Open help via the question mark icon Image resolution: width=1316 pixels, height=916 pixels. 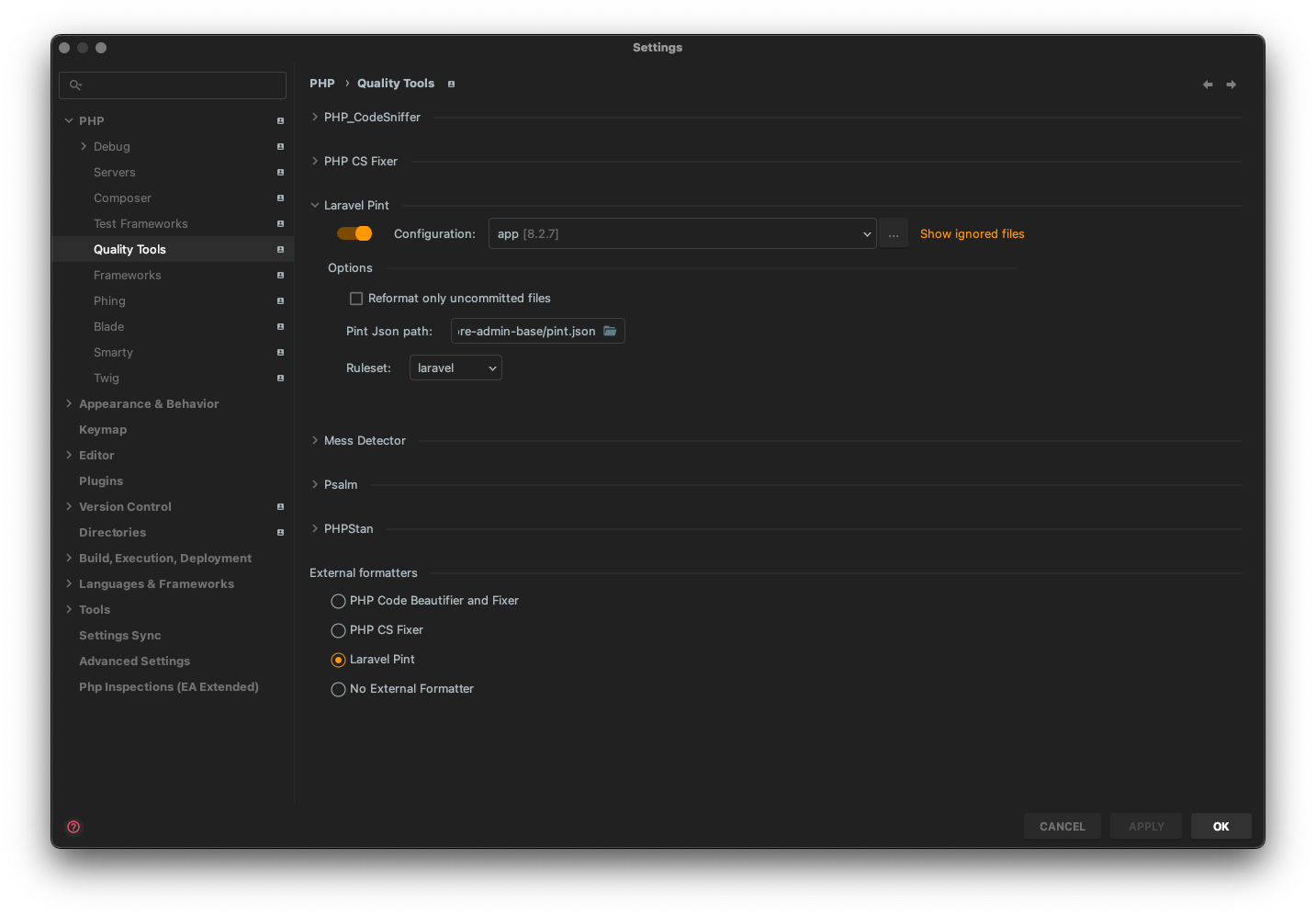(x=73, y=827)
